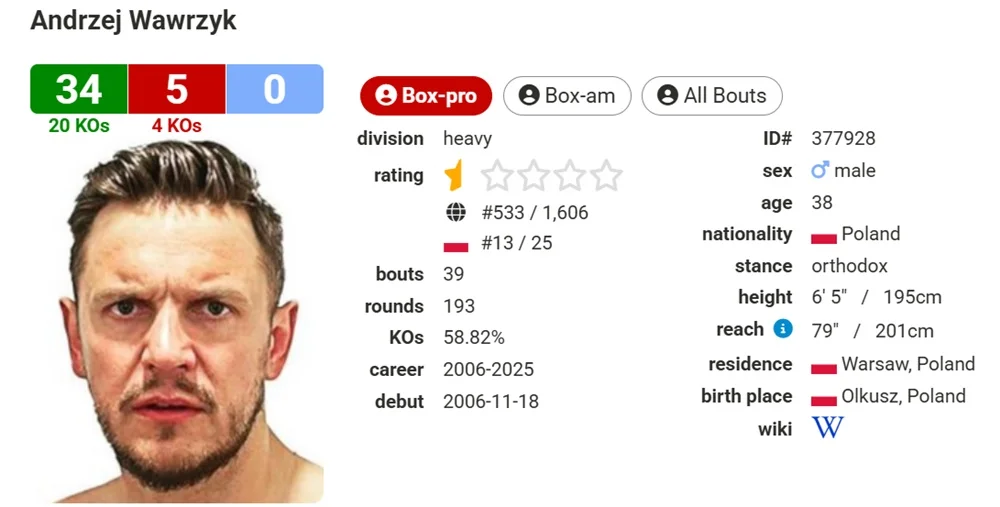This screenshot has height=507, width=1000.
Task: Click the male sex symbol icon
Action: pos(820,171)
